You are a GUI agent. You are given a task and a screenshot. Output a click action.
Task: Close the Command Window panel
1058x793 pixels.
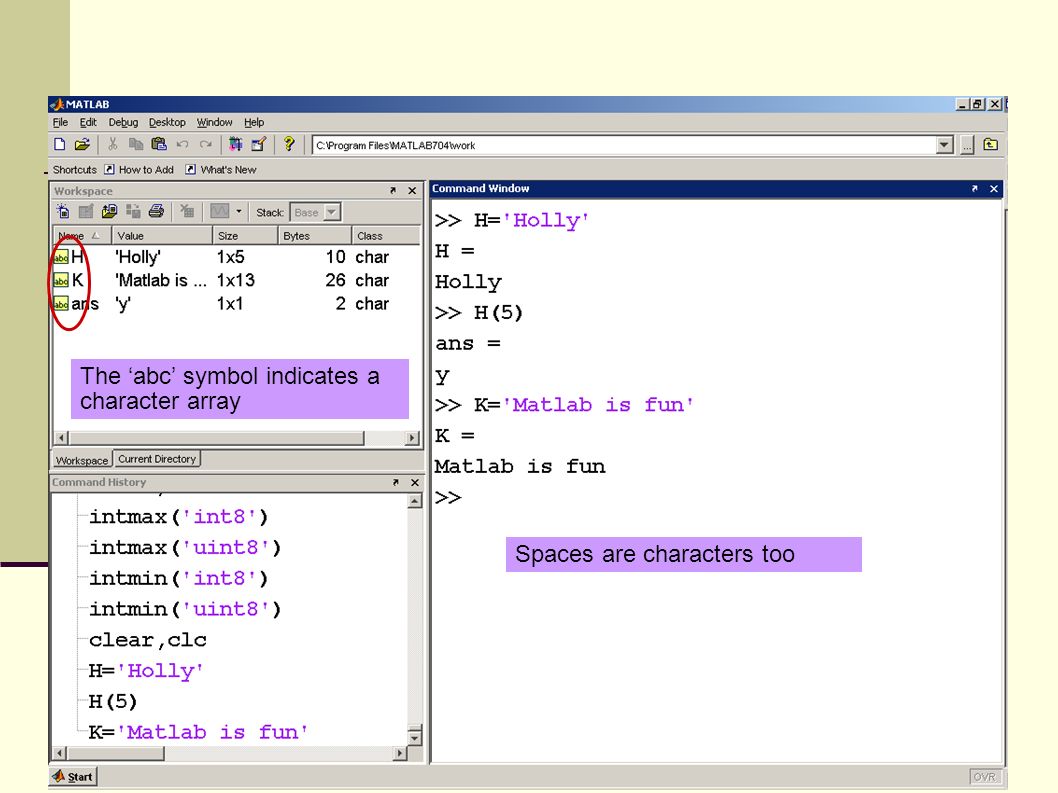994,189
